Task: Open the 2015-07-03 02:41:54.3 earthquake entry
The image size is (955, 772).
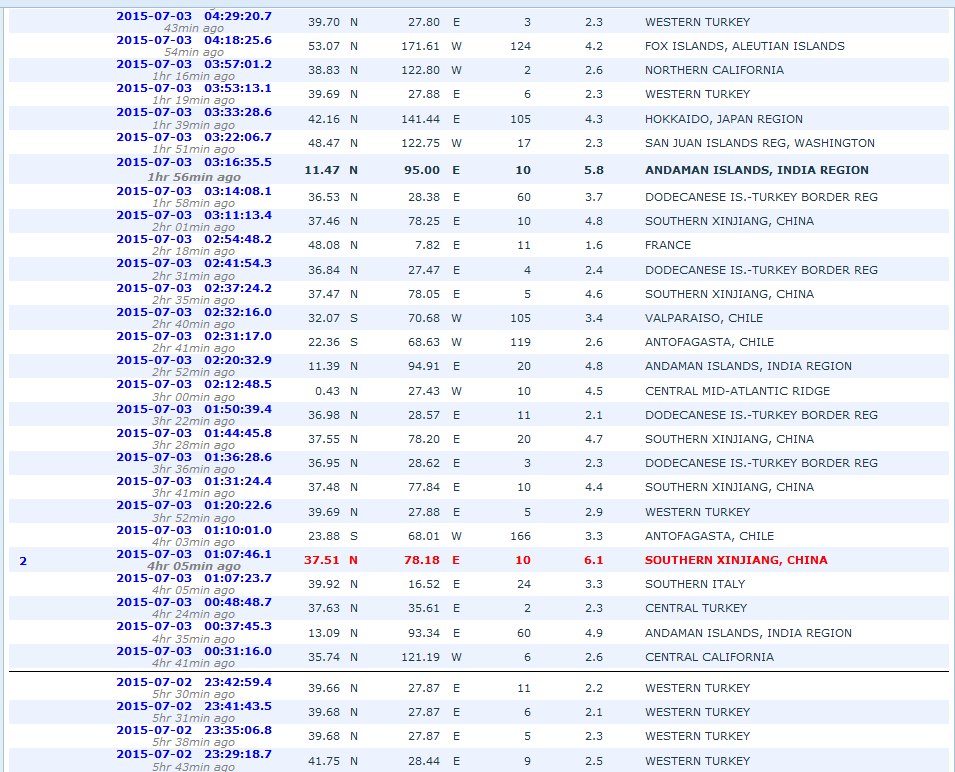Action: (194, 264)
